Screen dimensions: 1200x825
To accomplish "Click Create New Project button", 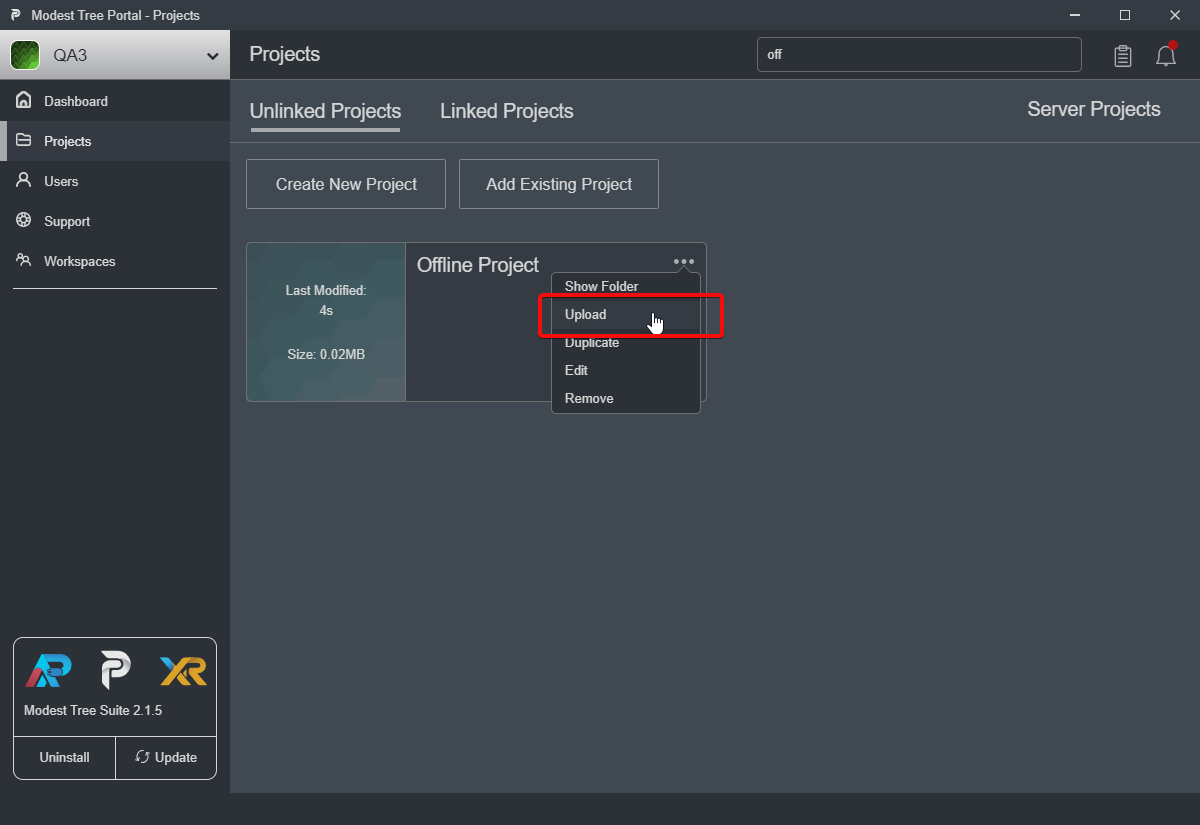I will click(x=346, y=184).
